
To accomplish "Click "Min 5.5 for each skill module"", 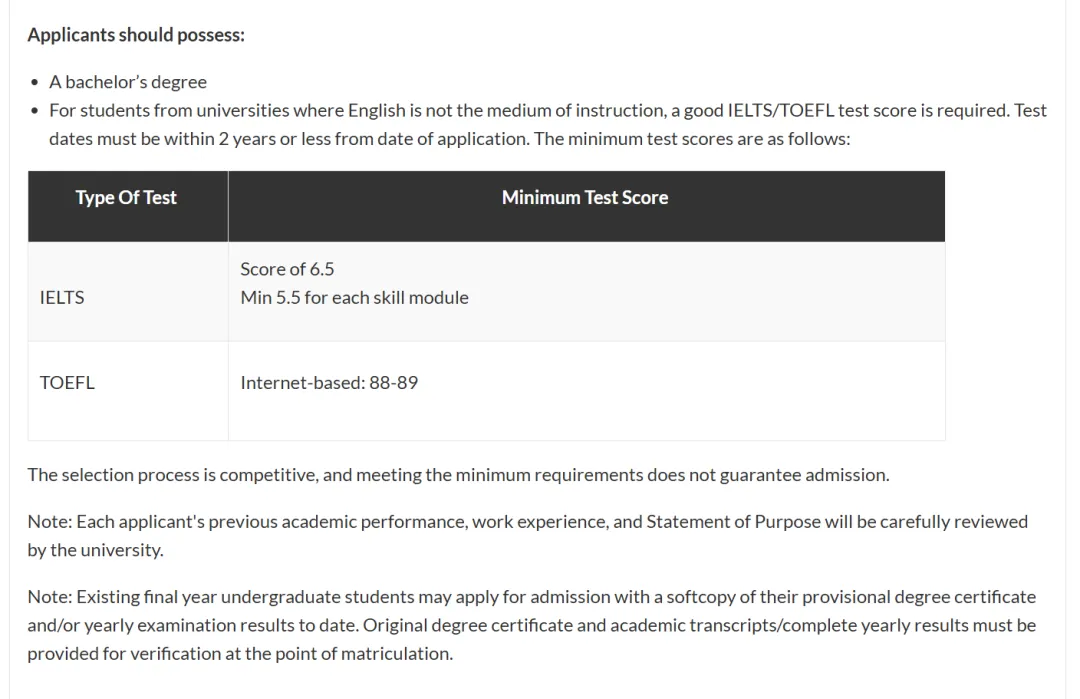I will point(354,297).
